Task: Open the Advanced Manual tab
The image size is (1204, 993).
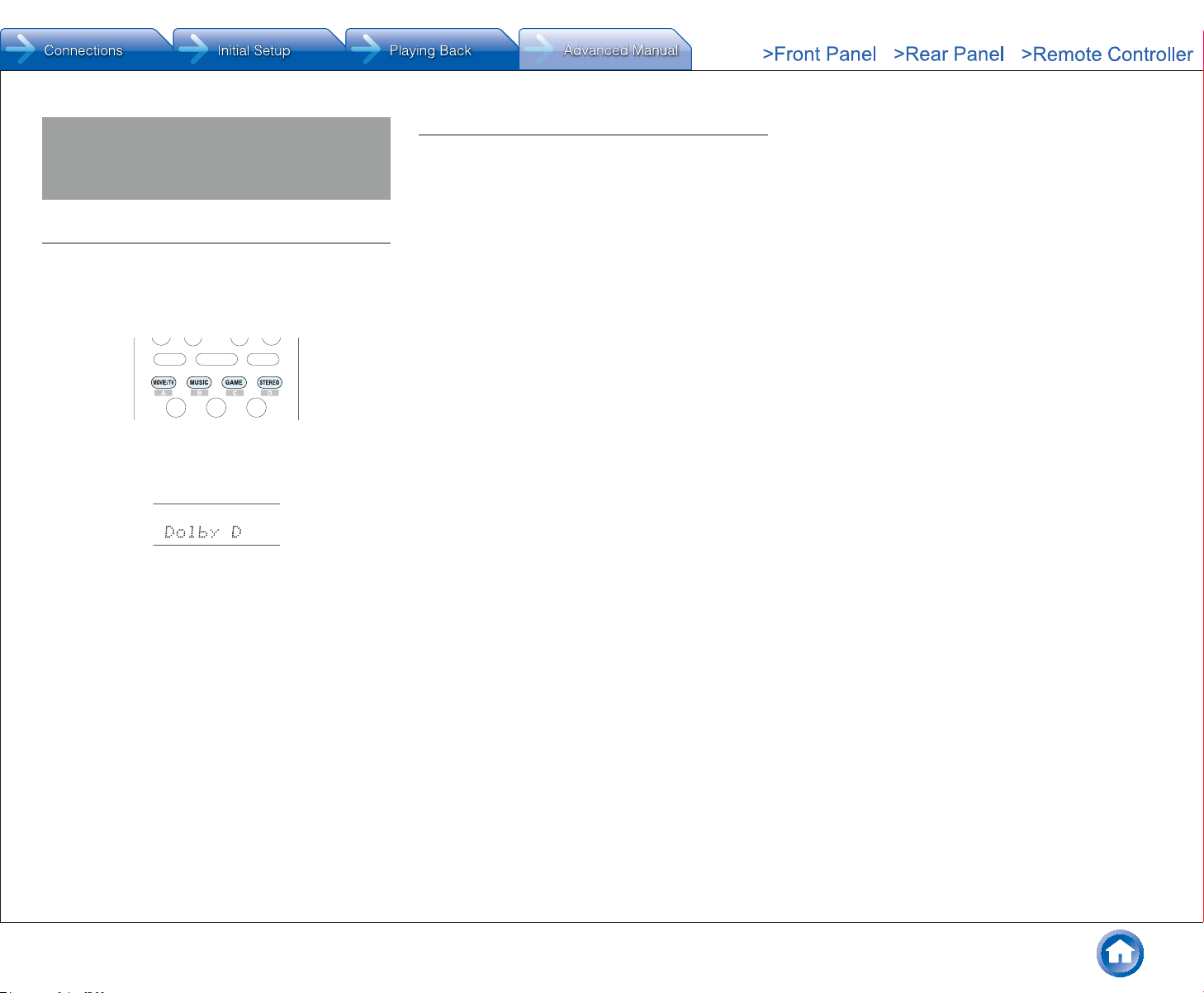Action: [604, 50]
